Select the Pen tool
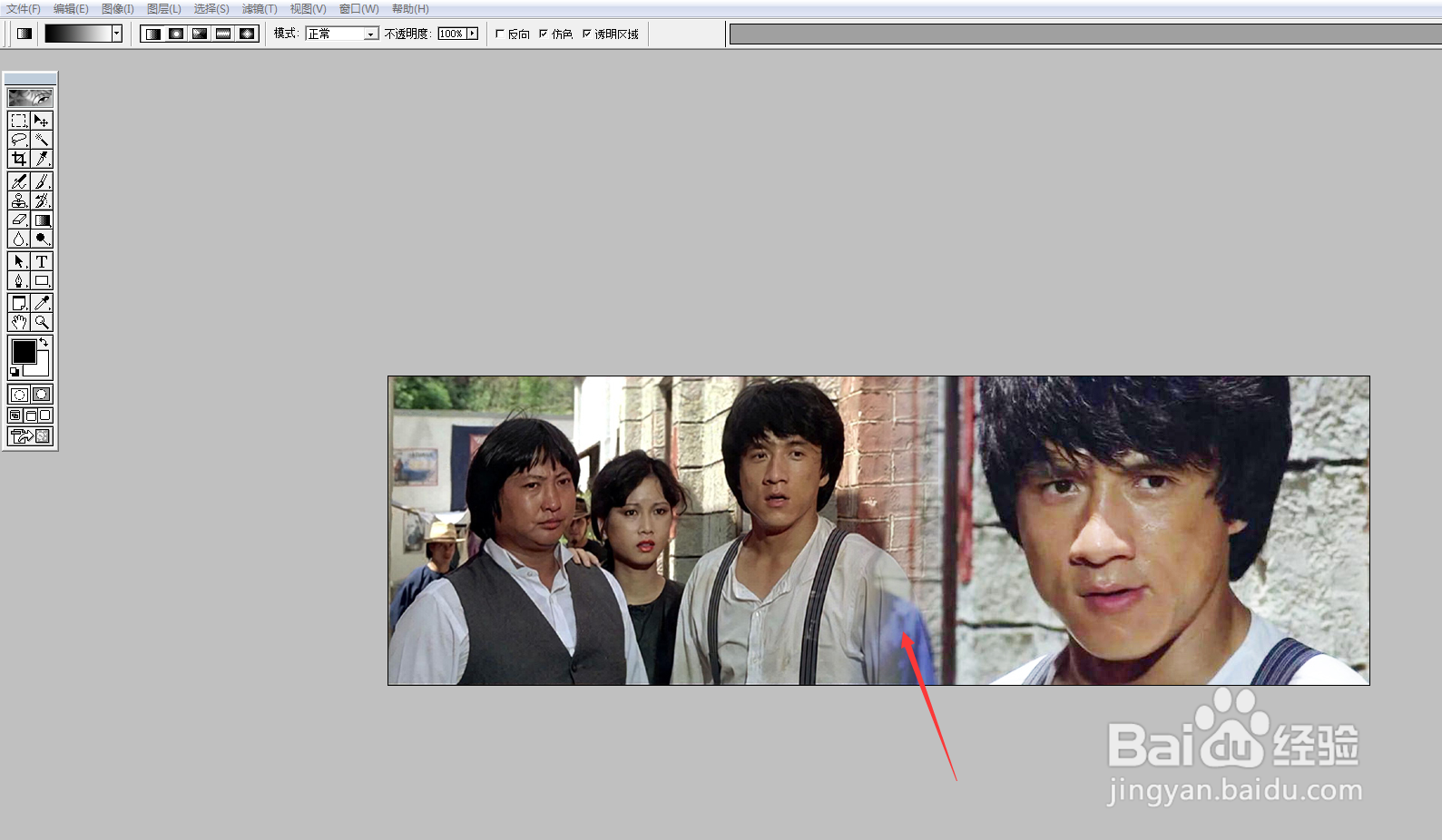 pos(19,280)
